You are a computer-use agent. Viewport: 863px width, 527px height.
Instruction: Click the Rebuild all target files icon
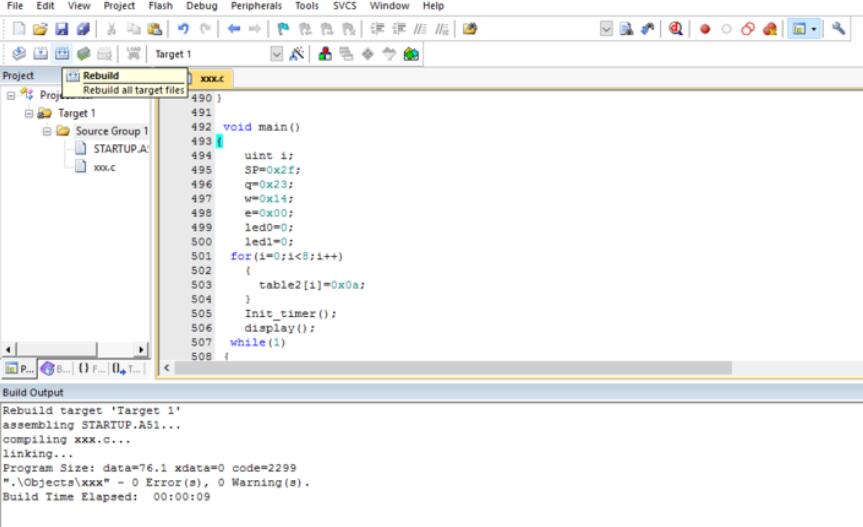click(x=62, y=54)
